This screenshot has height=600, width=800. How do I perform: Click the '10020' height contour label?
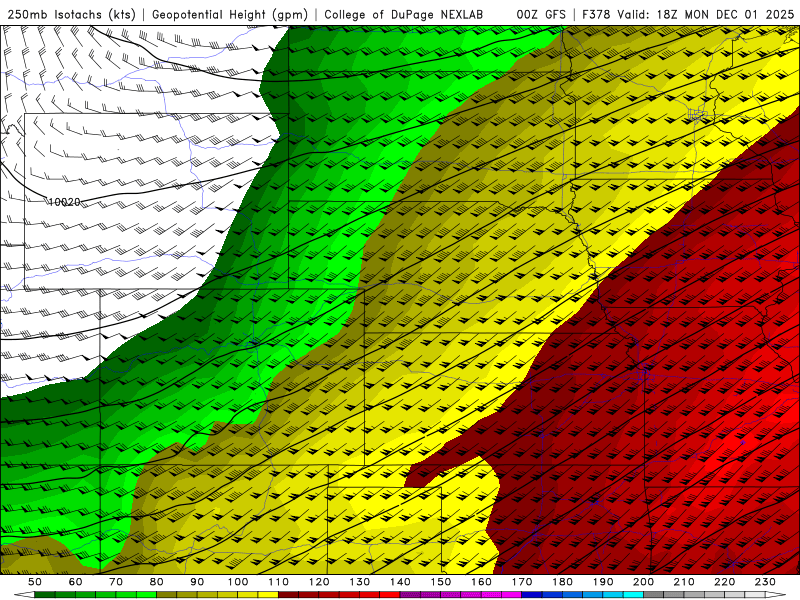pos(64,202)
